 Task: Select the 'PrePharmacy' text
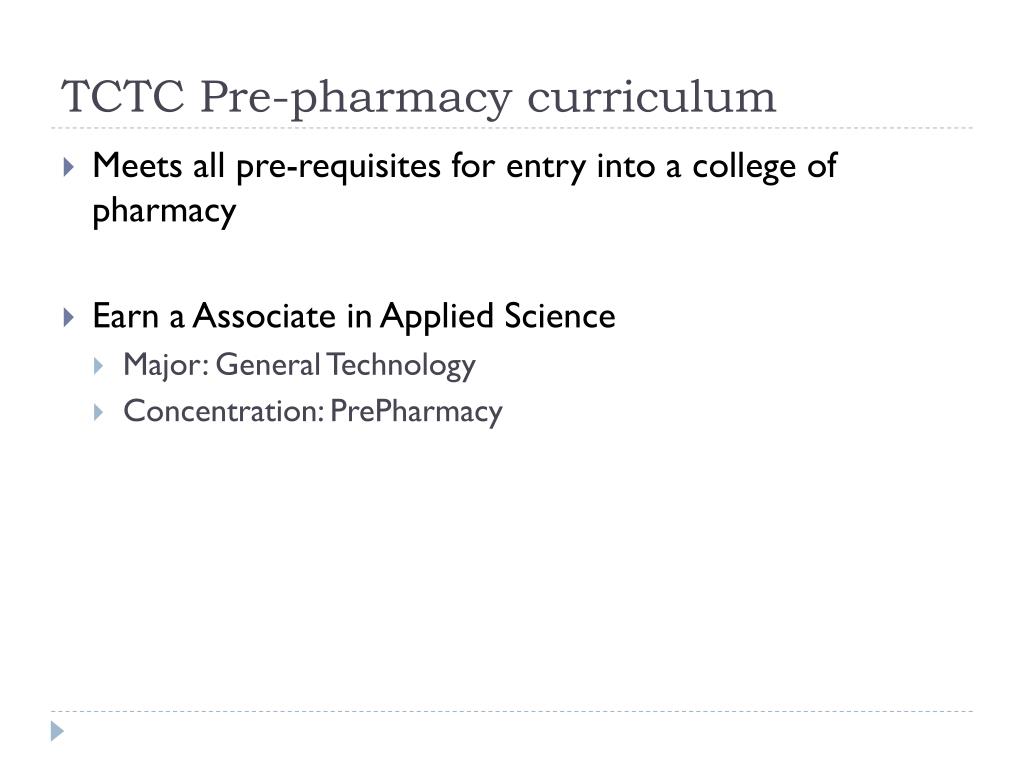(417, 412)
